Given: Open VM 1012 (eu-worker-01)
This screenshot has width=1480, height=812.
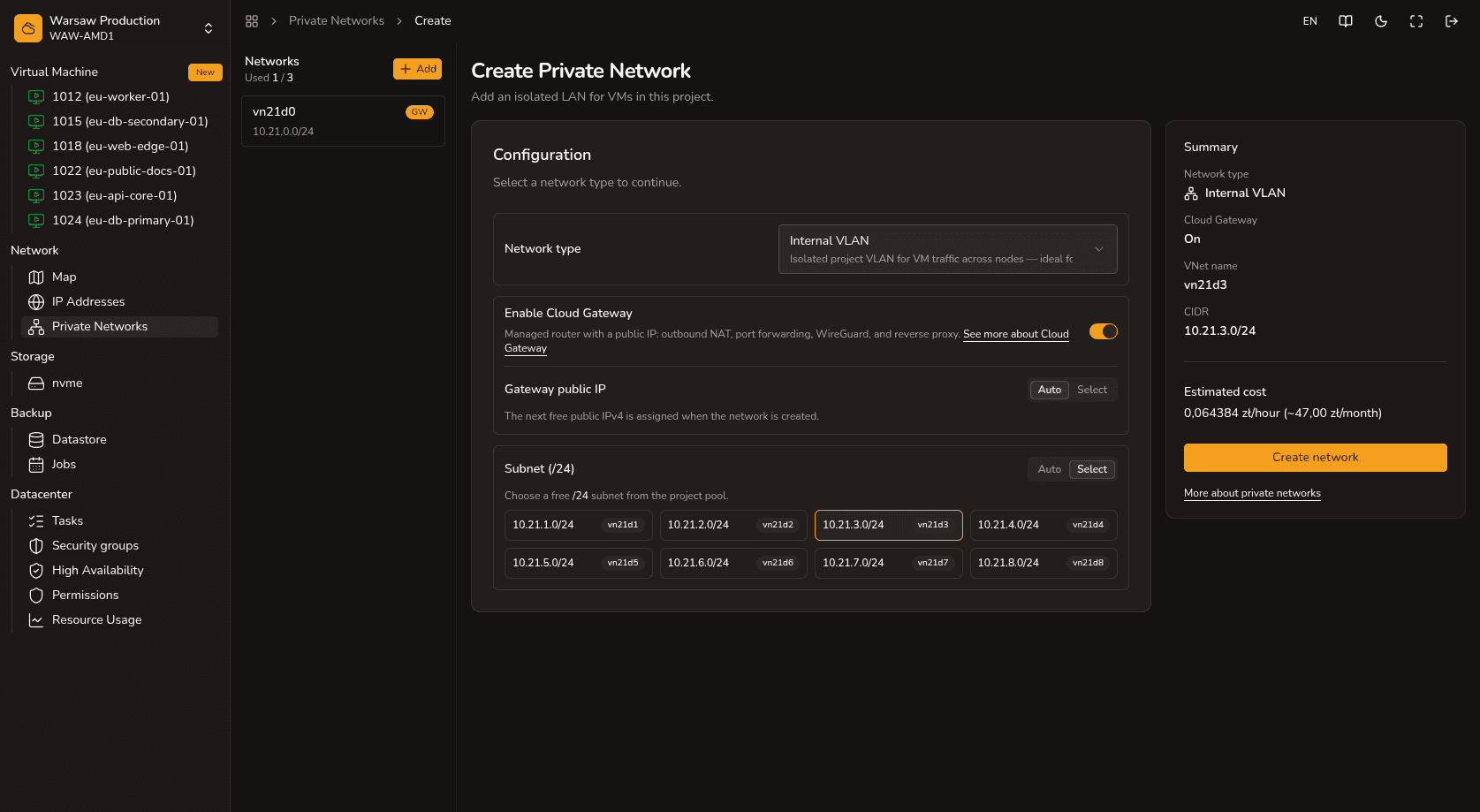Looking at the screenshot, I should (x=110, y=97).
